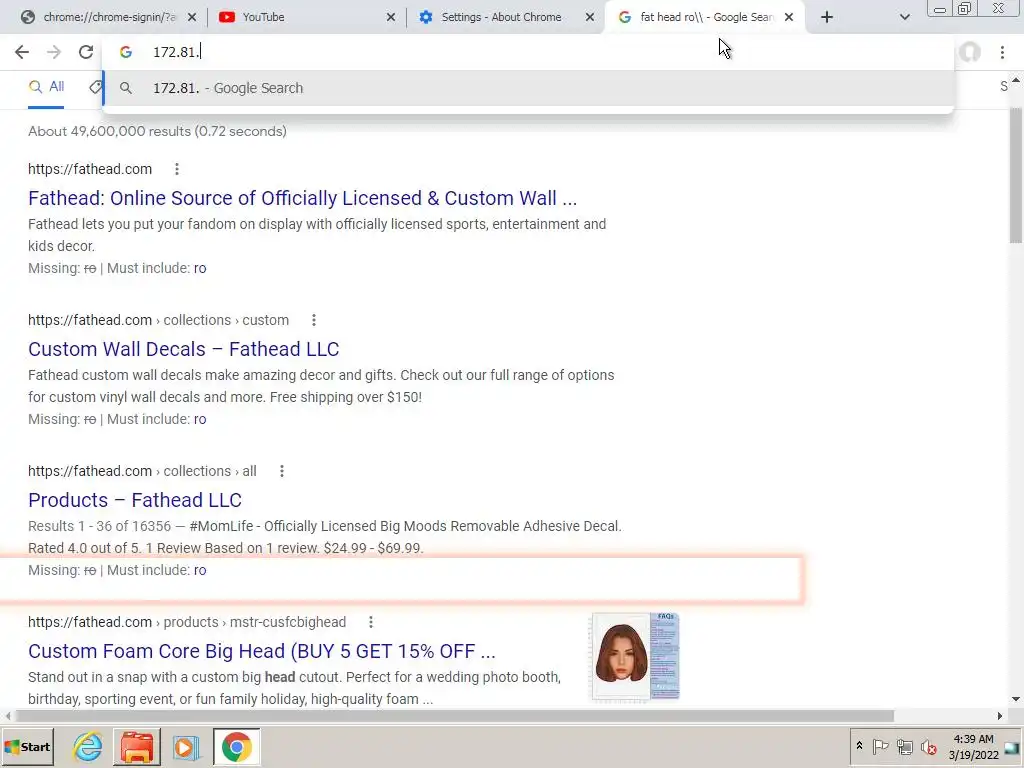
Task: Open more options for collections › custom result
Action: [313, 320]
